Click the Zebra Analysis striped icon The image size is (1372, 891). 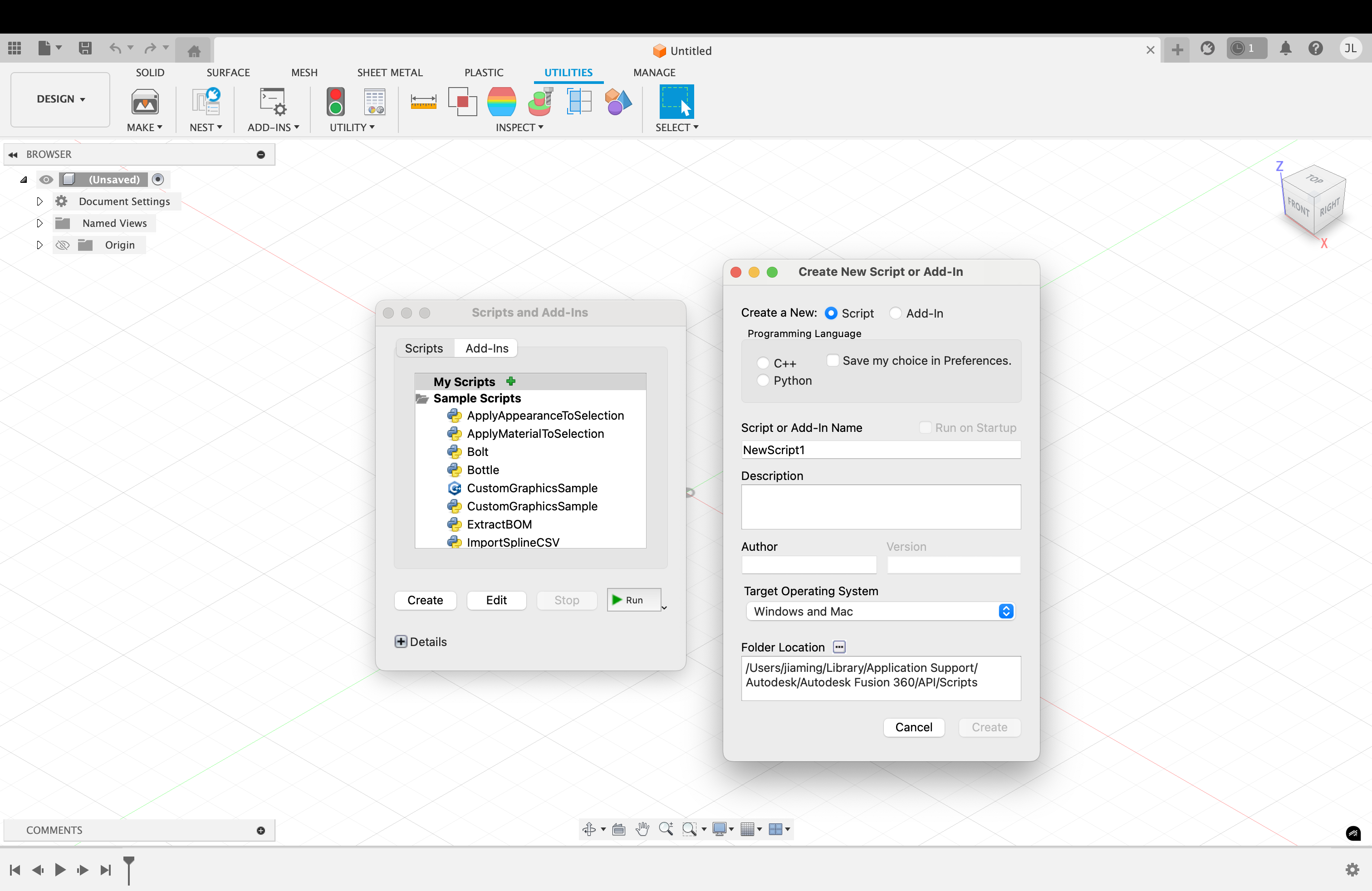[x=501, y=102]
